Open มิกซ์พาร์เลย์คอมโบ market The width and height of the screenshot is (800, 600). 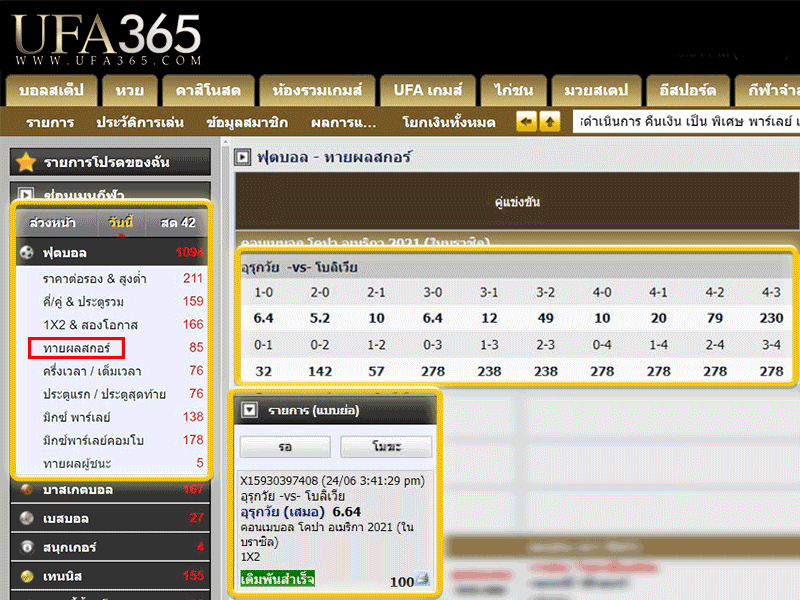pyautogui.click(x=93, y=440)
